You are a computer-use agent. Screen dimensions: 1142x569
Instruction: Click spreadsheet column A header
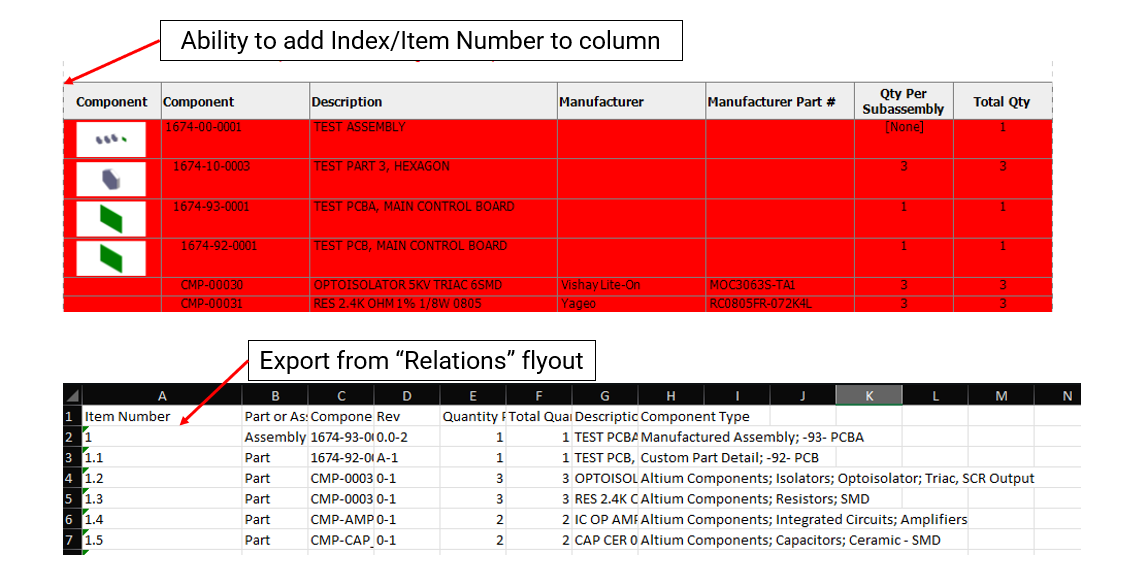point(162,396)
